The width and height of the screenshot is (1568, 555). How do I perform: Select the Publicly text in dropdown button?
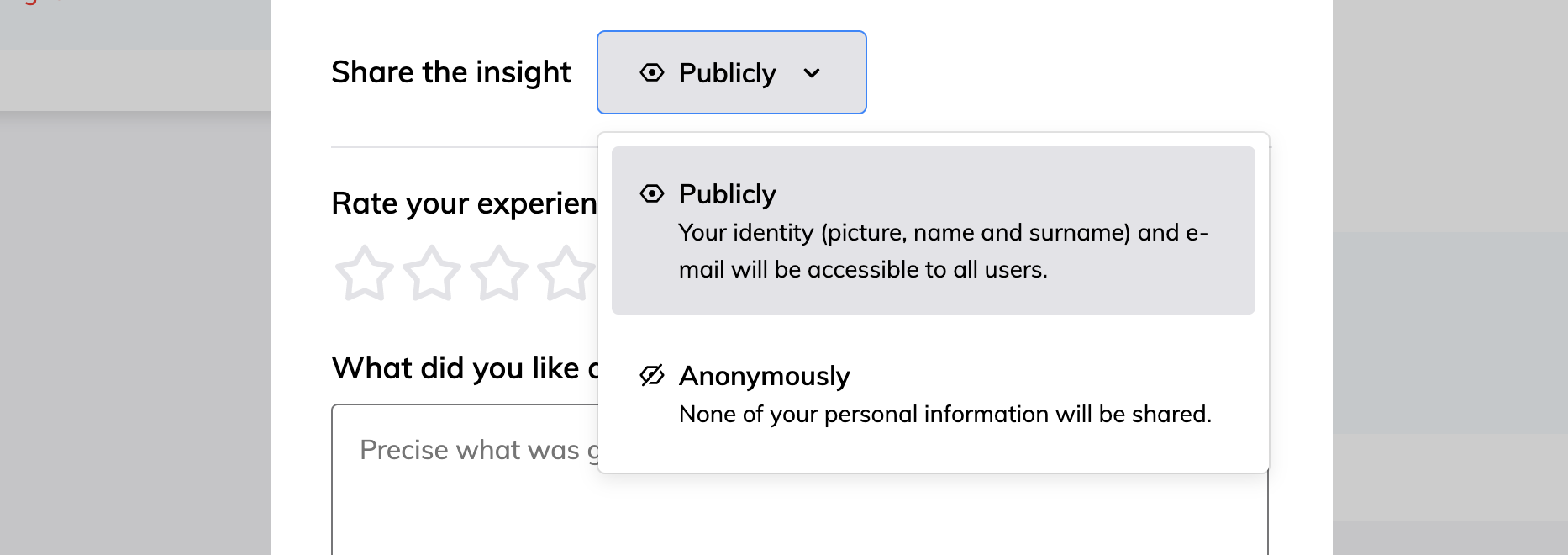(727, 73)
